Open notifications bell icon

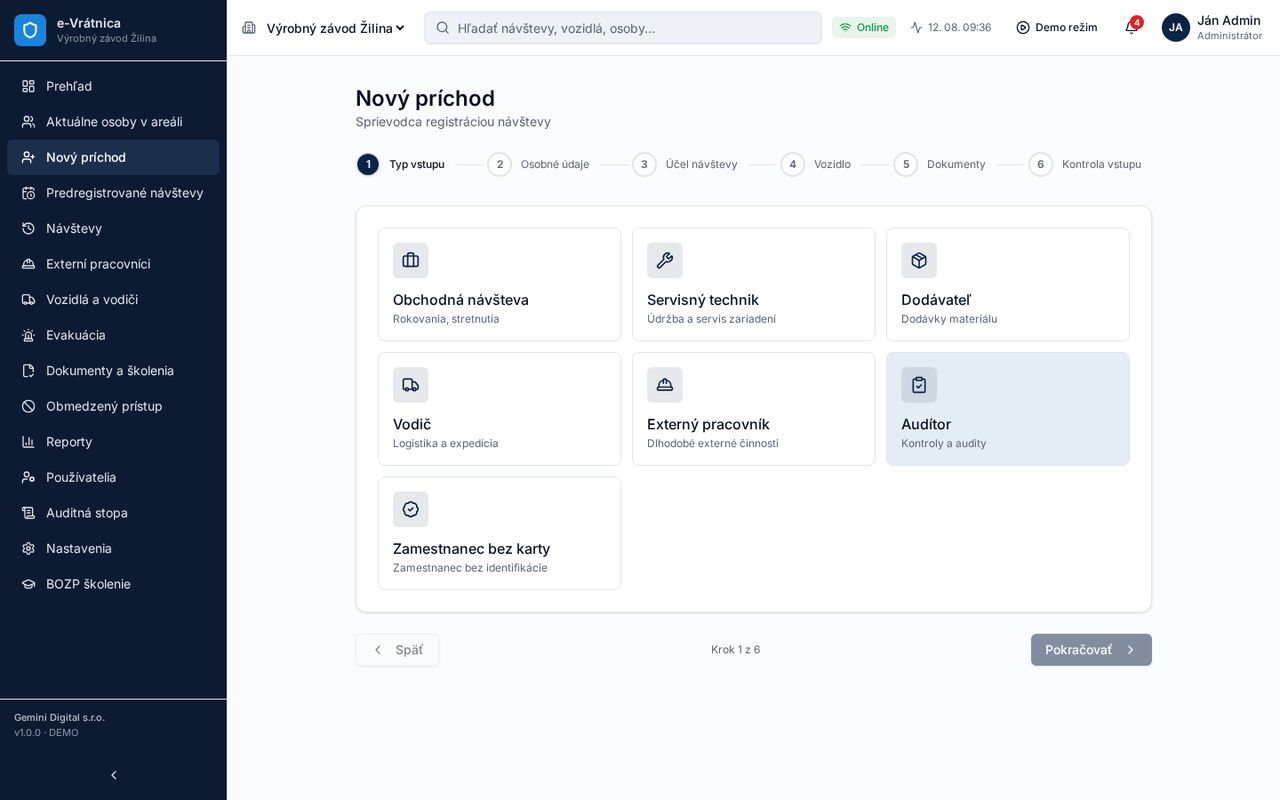click(1131, 28)
